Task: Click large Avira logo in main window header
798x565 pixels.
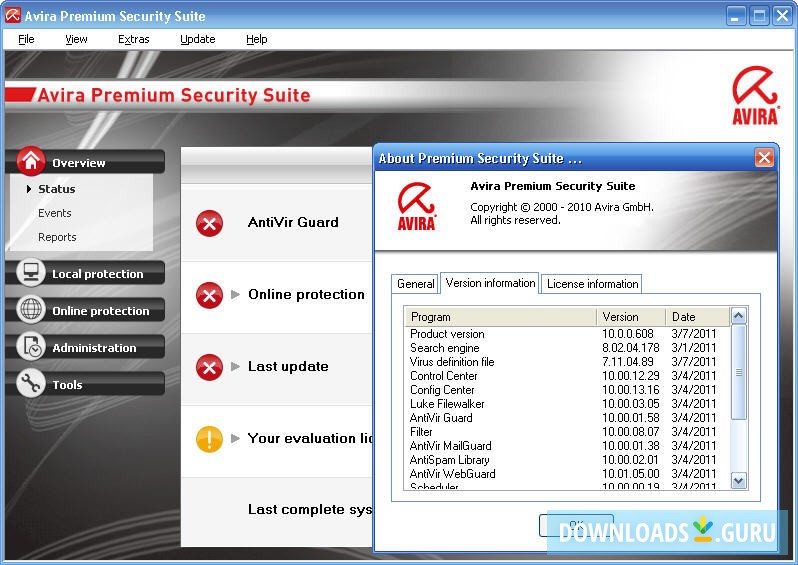Action: [x=755, y=95]
